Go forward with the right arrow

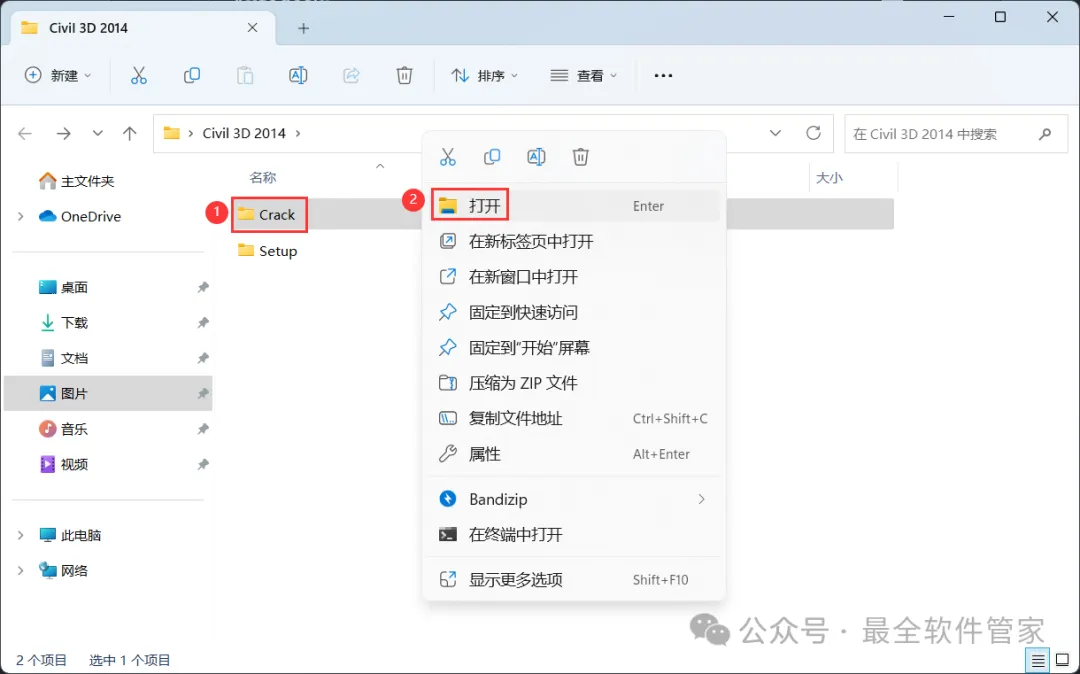(63, 133)
